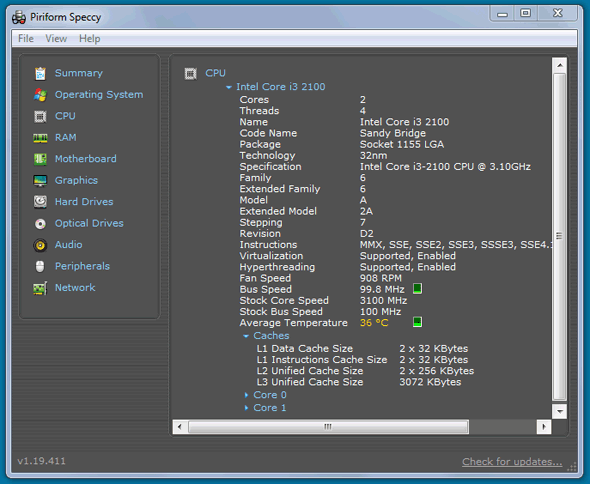The image size is (590, 484).
Task: View the Network section
Action: 75,288
